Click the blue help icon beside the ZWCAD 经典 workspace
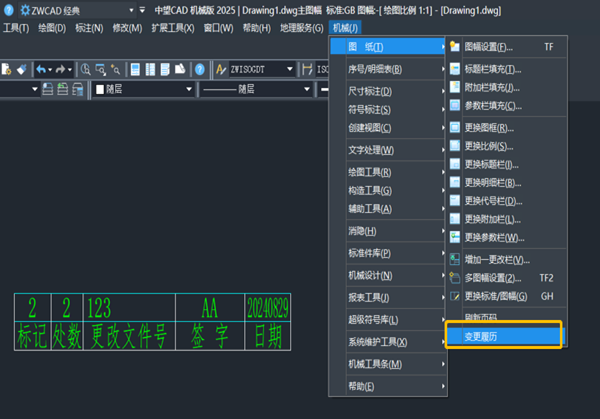The image size is (600, 419). coord(8,10)
